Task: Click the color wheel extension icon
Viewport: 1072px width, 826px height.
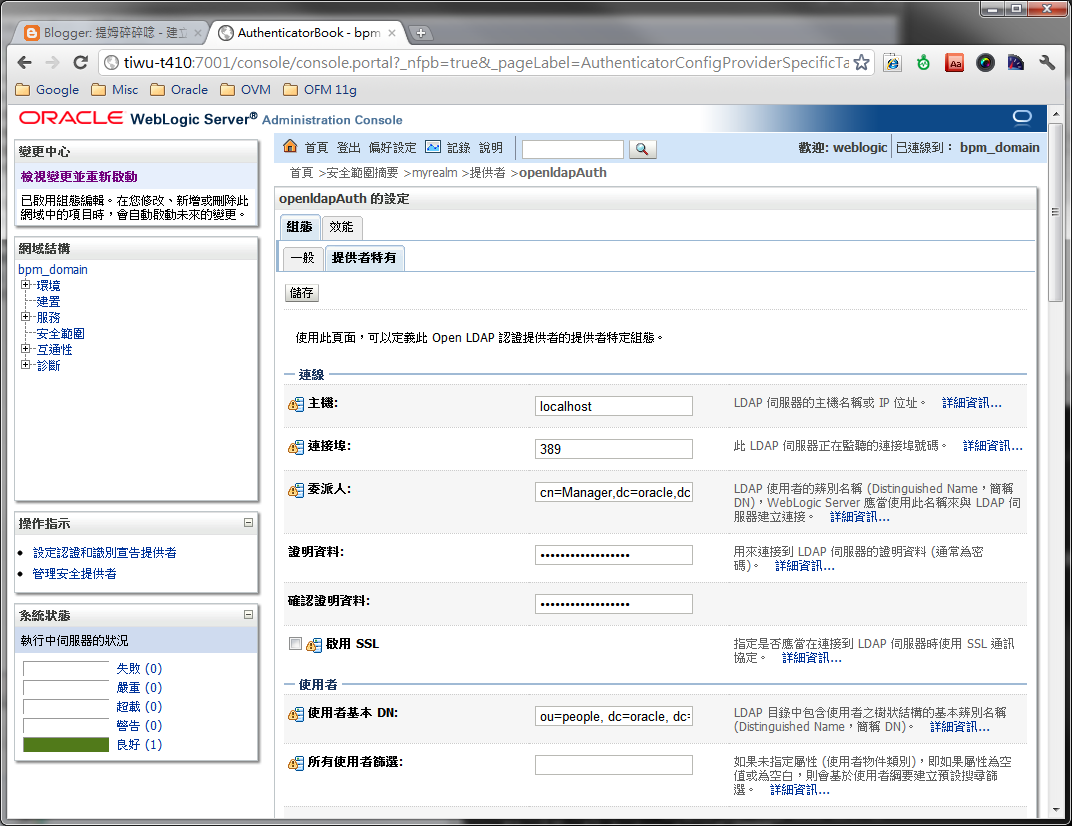Action: pyautogui.click(x=985, y=63)
